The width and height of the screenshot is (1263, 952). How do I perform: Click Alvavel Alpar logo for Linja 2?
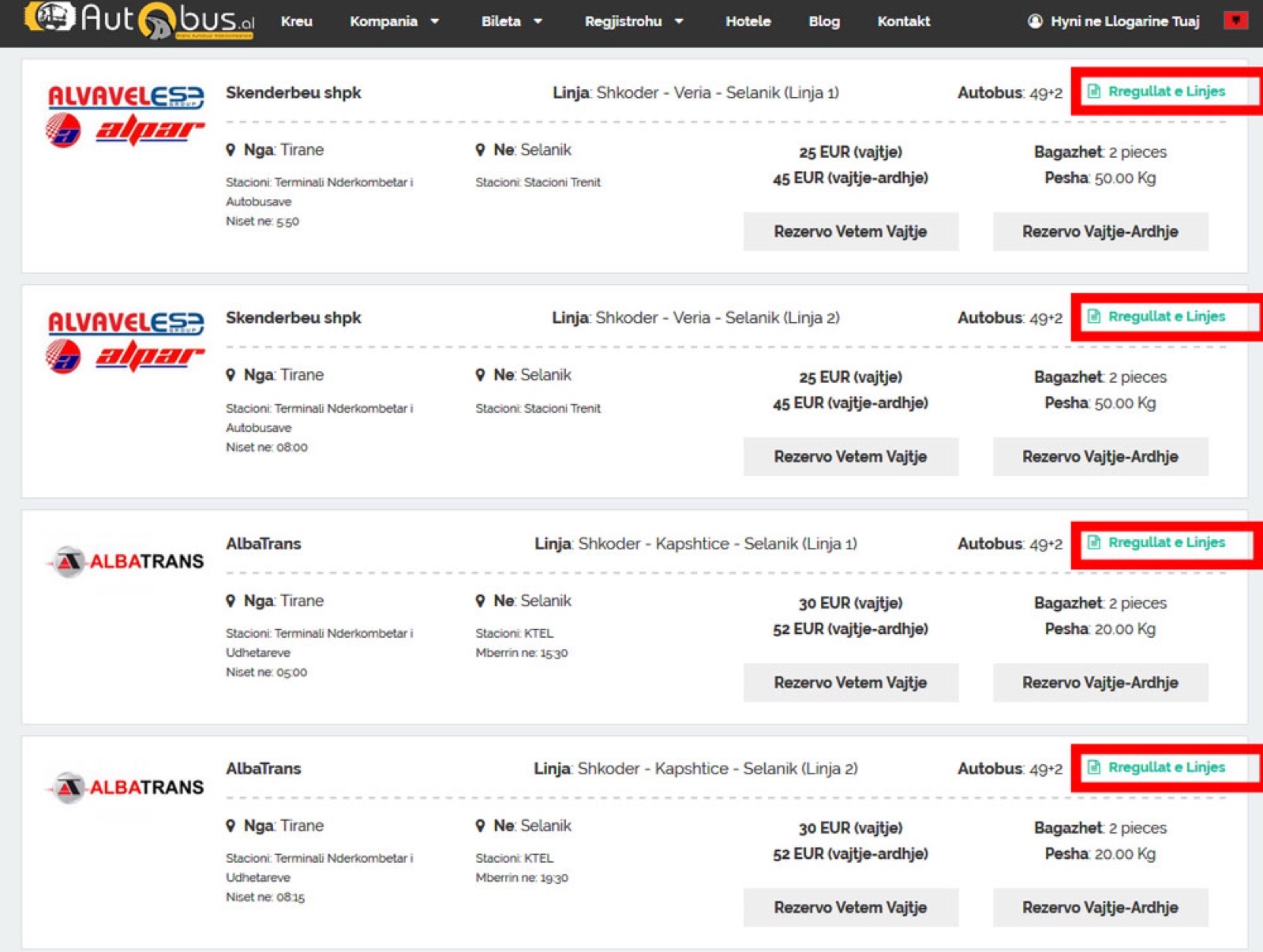tap(126, 342)
